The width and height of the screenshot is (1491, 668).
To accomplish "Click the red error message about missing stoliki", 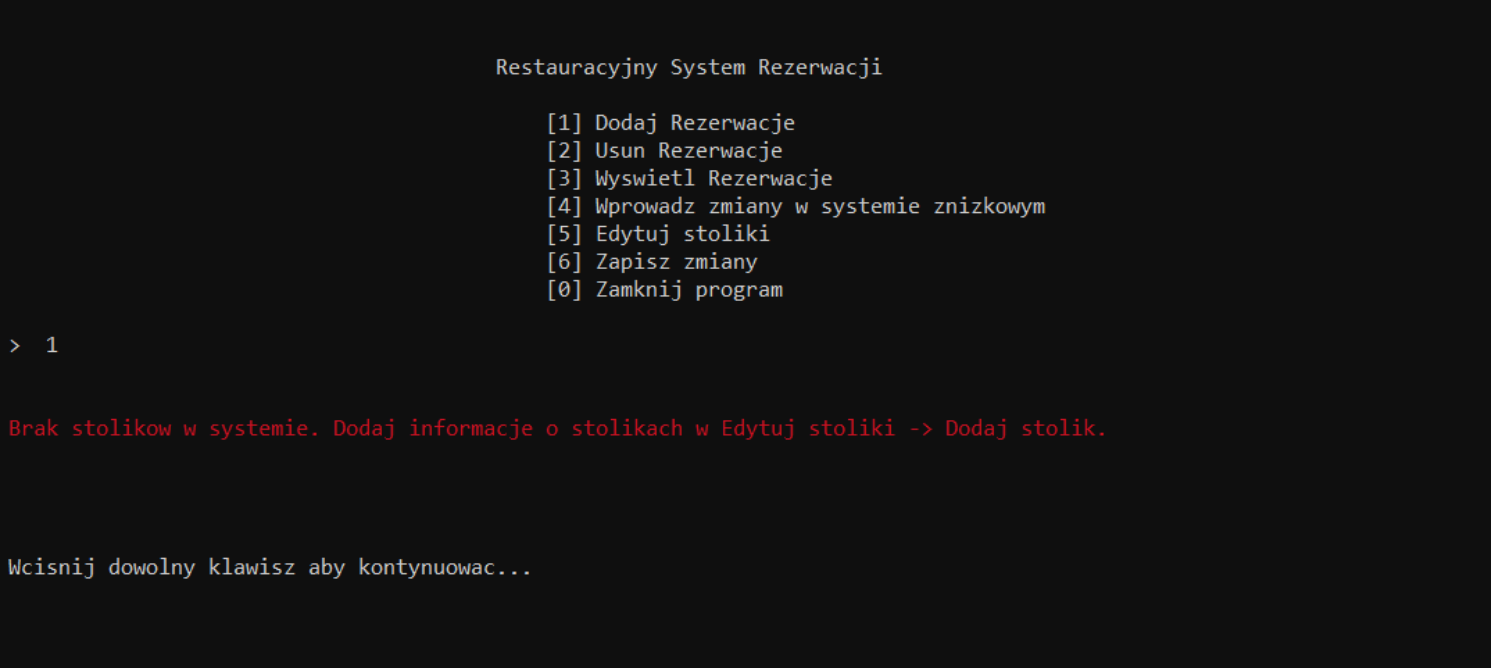I will pyautogui.click(x=556, y=428).
